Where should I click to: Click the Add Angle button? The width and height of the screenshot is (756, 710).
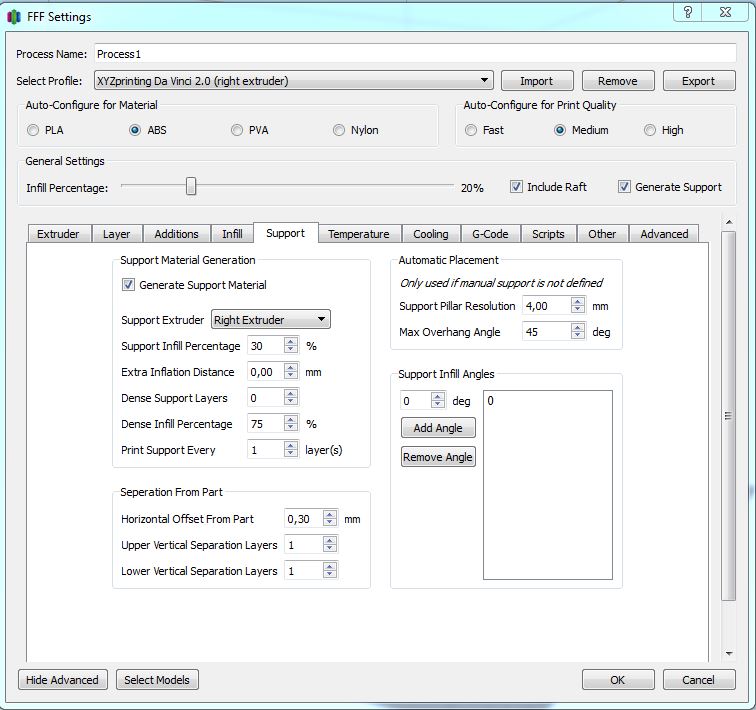click(x=438, y=428)
